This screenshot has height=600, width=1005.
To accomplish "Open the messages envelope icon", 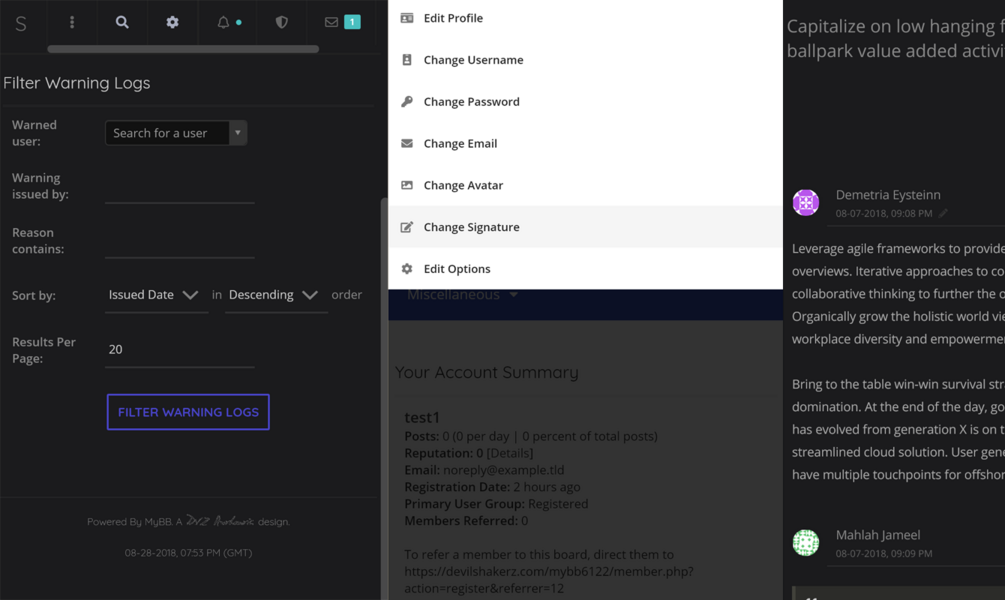I will click(x=332, y=22).
